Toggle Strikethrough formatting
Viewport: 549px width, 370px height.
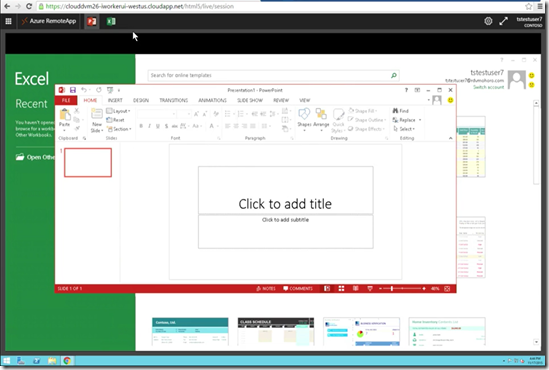[x=174, y=126]
